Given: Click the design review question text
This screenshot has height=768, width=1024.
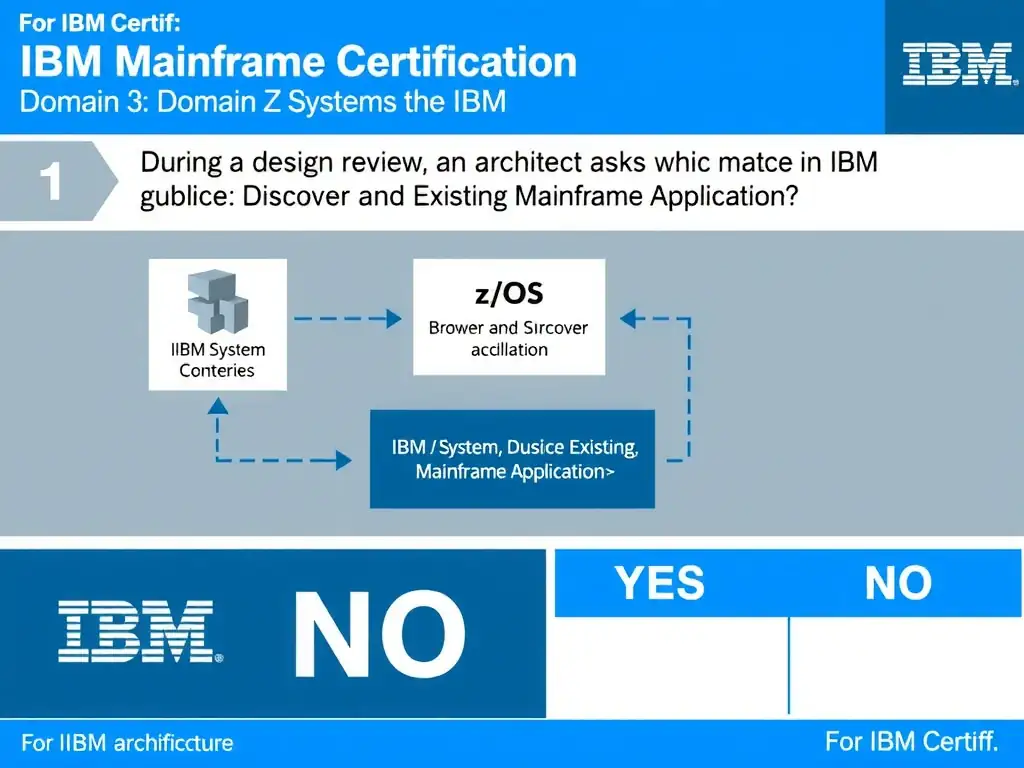Looking at the screenshot, I should click(x=509, y=179).
